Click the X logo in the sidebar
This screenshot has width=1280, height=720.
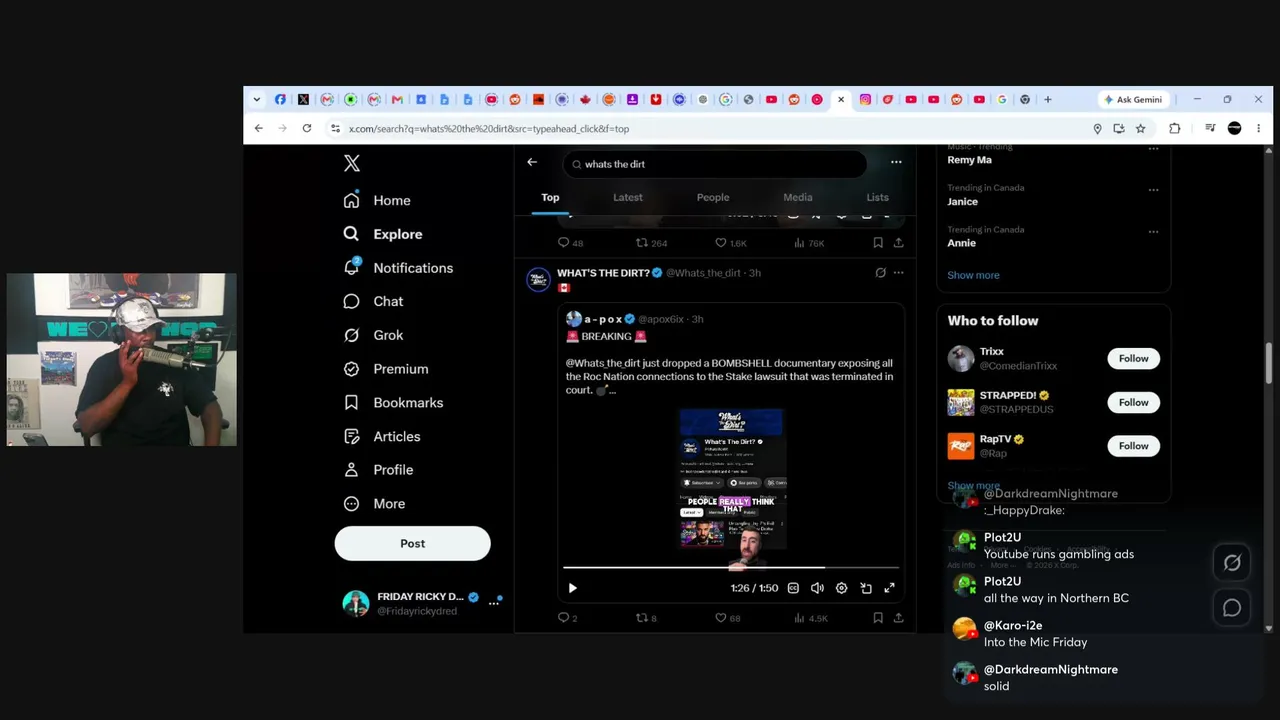click(x=351, y=163)
